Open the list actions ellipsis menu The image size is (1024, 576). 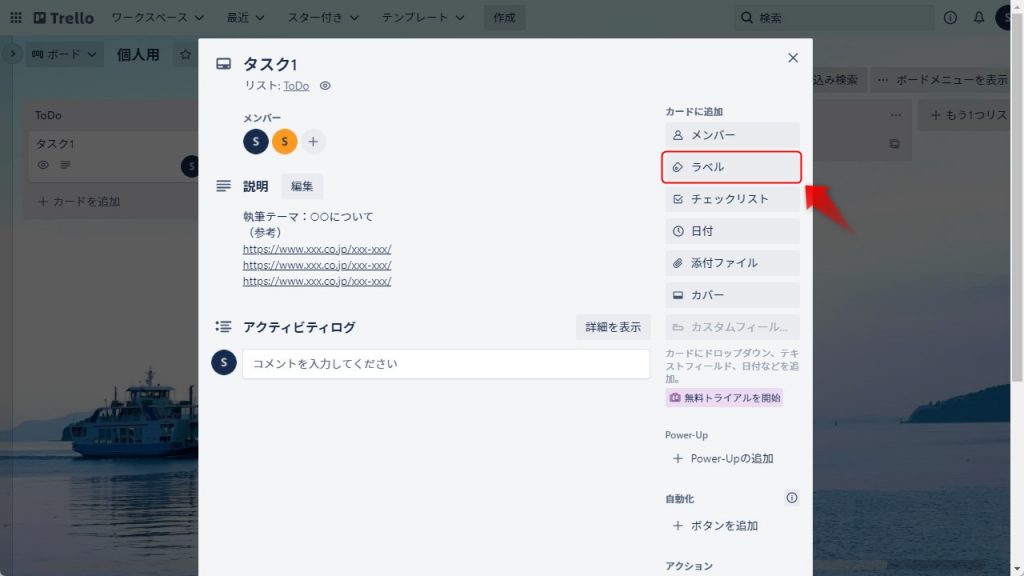coord(895,115)
